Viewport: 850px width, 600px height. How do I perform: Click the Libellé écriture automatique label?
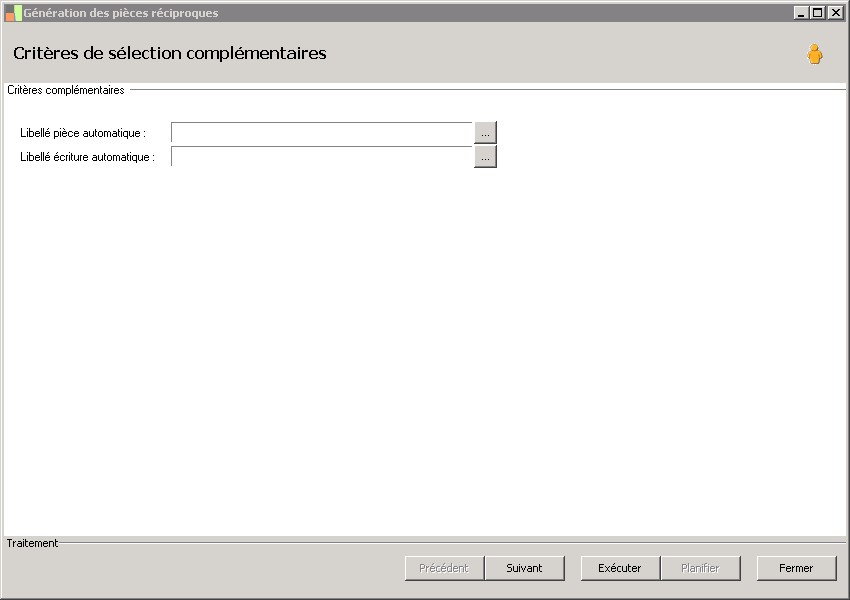point(87,157)
